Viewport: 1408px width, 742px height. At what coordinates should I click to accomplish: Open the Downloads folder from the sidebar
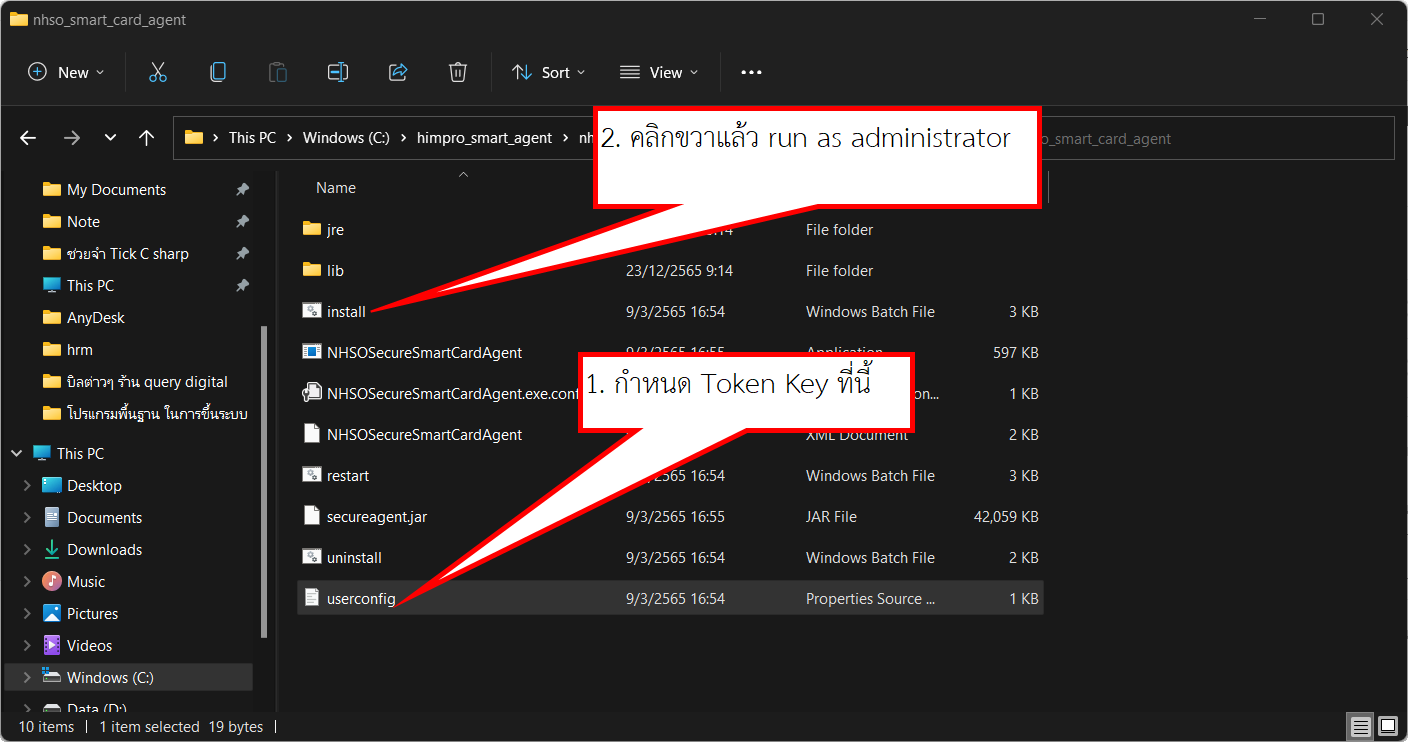click(103, 549)
